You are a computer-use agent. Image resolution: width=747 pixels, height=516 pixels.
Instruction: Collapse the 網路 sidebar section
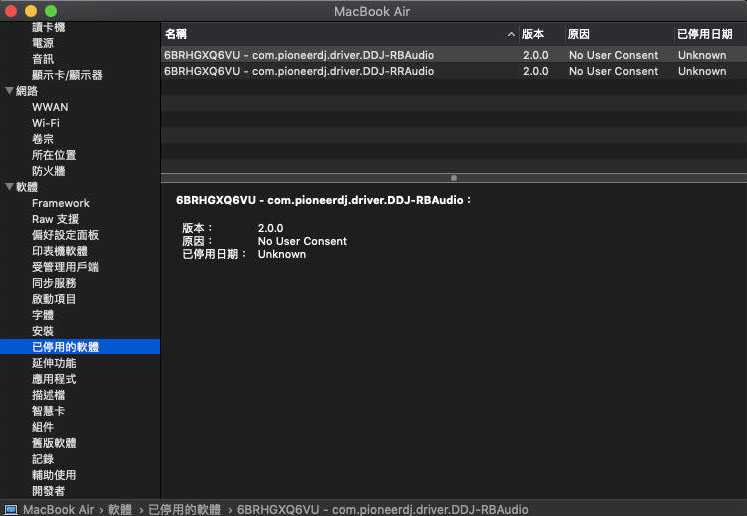[9, 91]
